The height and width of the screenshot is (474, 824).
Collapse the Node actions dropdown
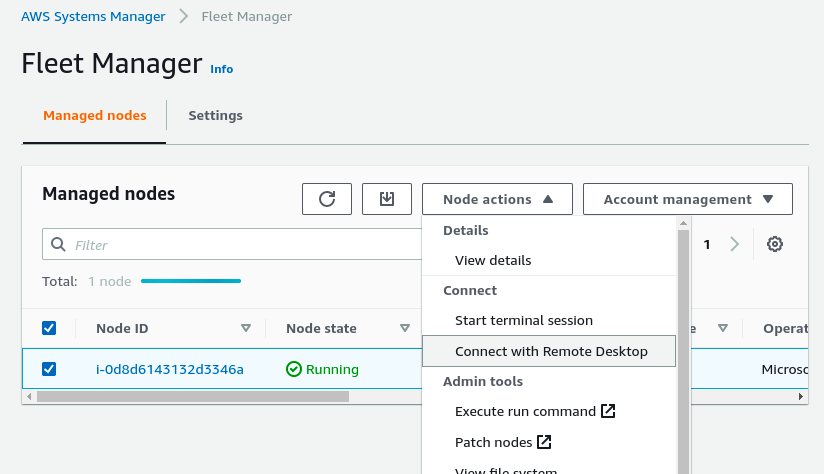497,199
